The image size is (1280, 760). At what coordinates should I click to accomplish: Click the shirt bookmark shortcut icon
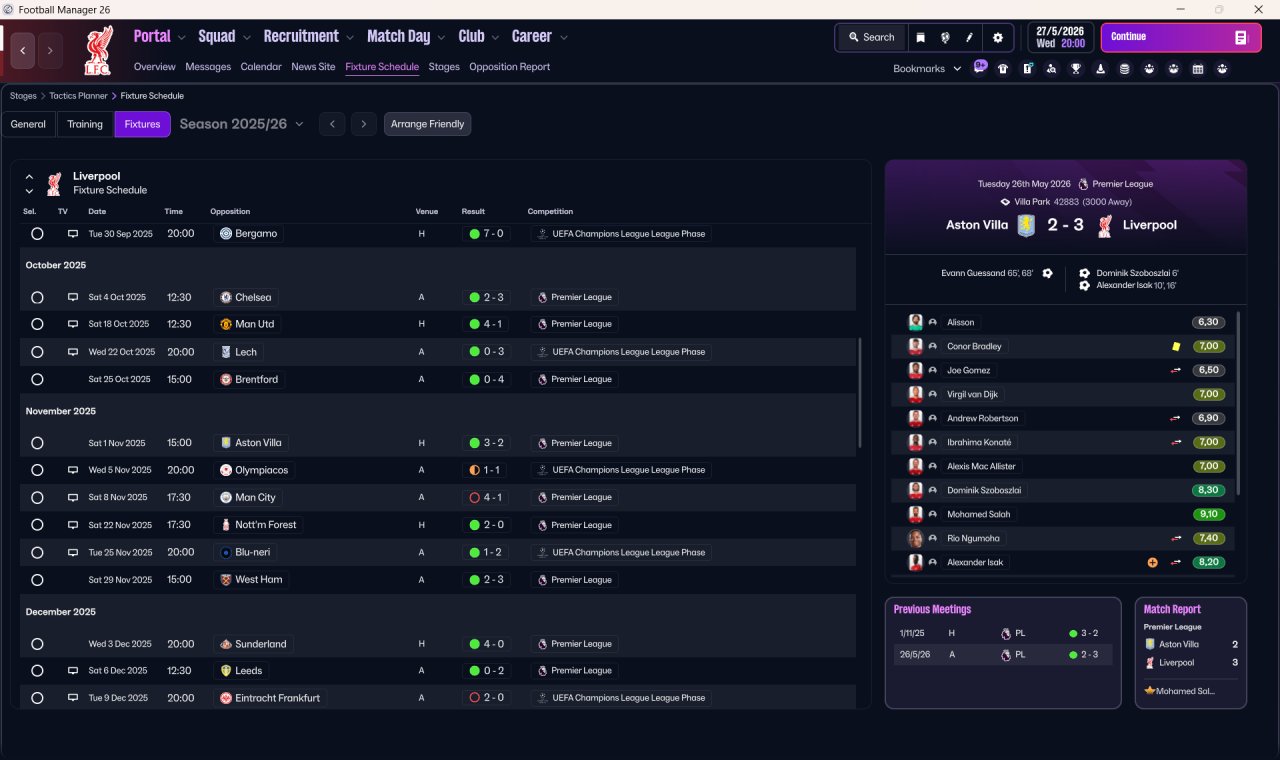point(1003,69)
